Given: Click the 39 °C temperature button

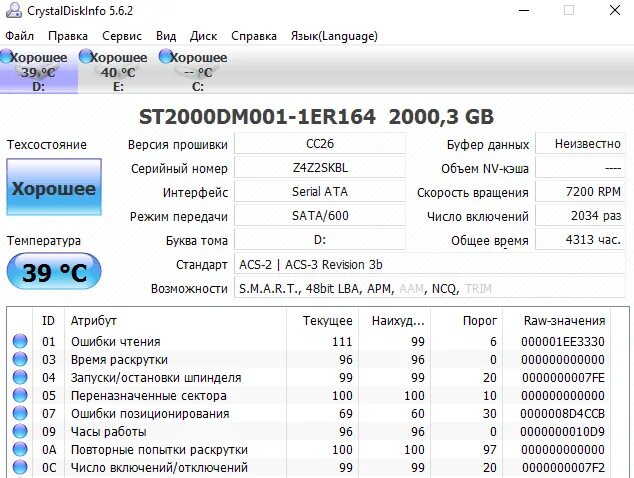Looking at the screenshot, I should [x=54, y=271].
